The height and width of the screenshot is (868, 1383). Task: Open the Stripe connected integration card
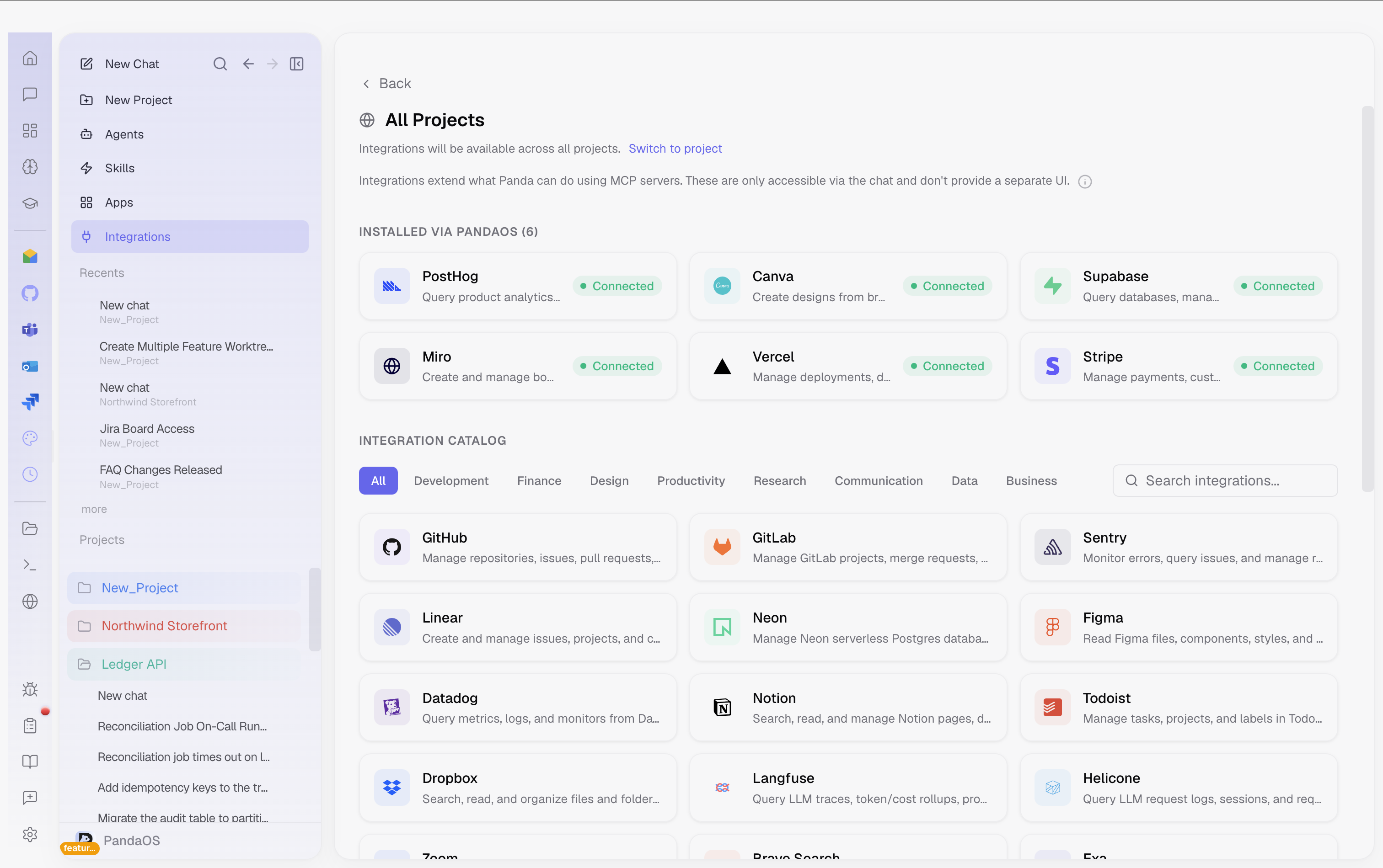[x=1178, y=366]
